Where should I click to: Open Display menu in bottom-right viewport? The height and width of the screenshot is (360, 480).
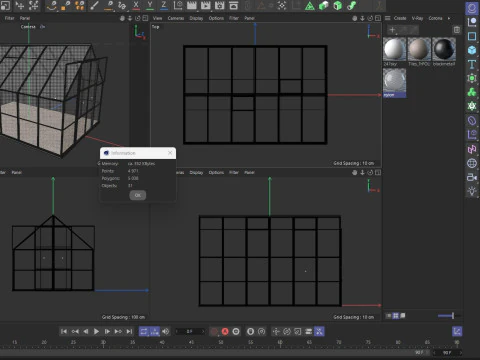tap(196, 172)
